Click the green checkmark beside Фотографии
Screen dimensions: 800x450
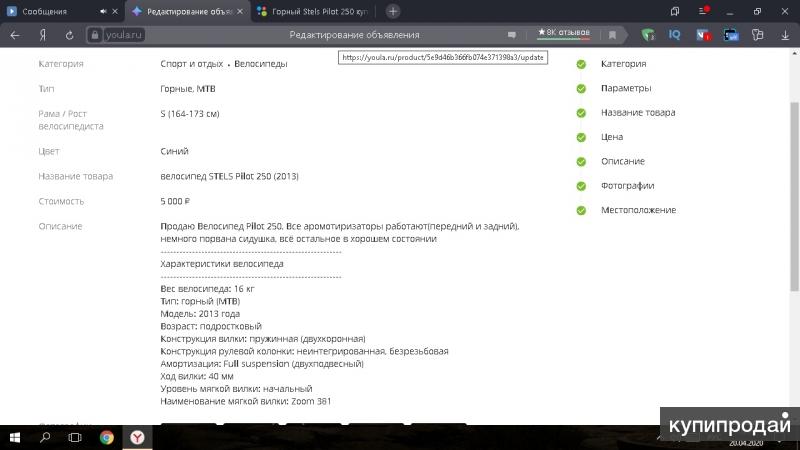(581, 186)
